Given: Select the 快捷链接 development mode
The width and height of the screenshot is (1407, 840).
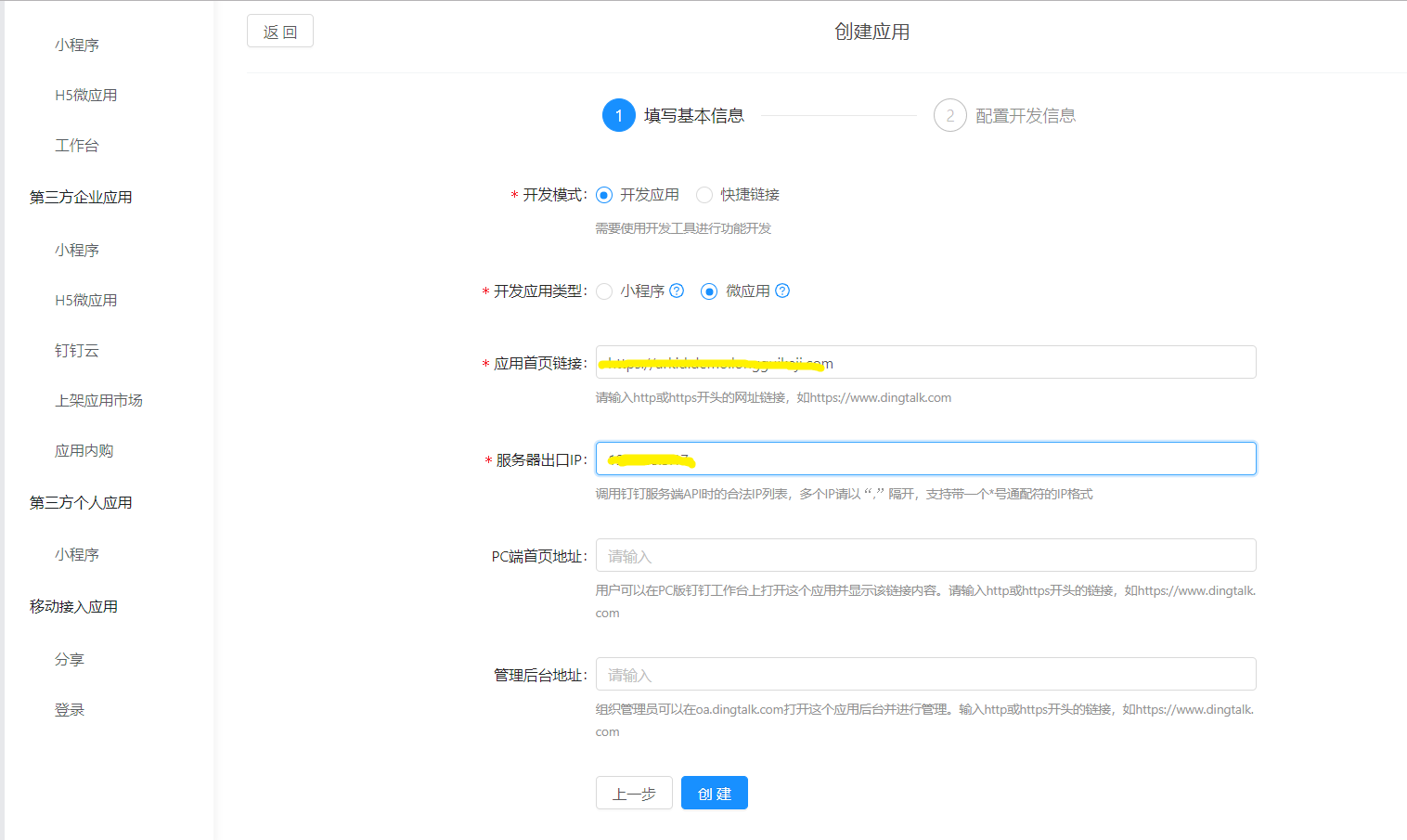Looking at the screenshot, I should (x=703, y=195).
